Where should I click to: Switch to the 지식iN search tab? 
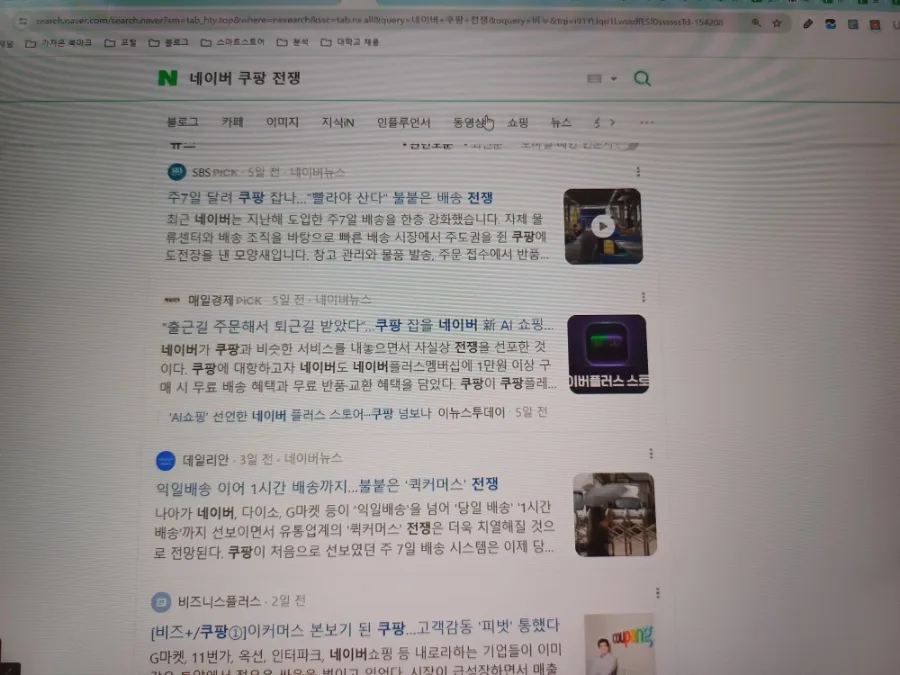338,122
